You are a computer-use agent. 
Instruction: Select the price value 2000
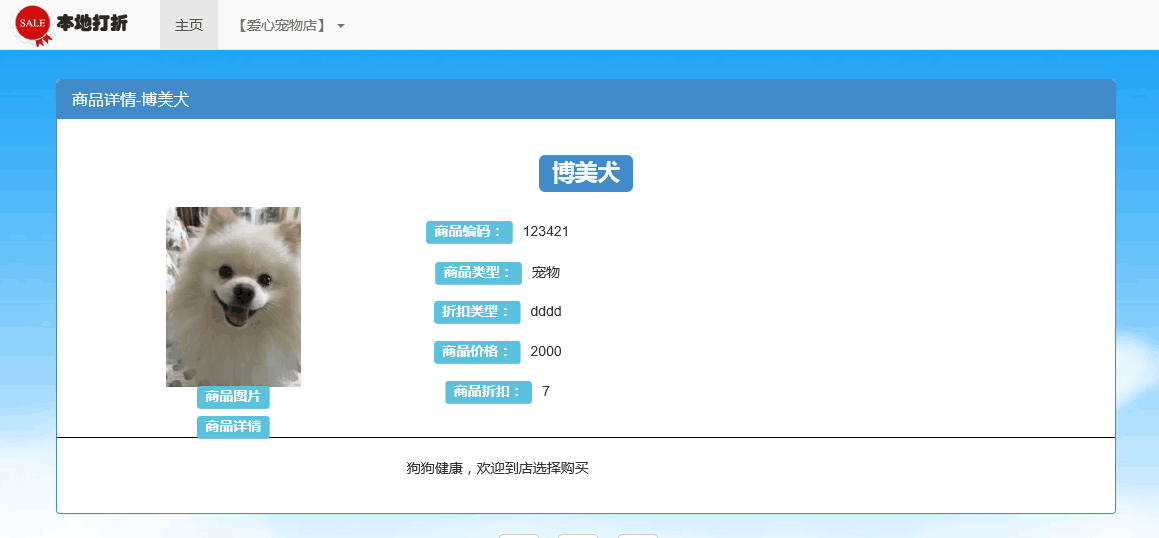pos(545,352)
